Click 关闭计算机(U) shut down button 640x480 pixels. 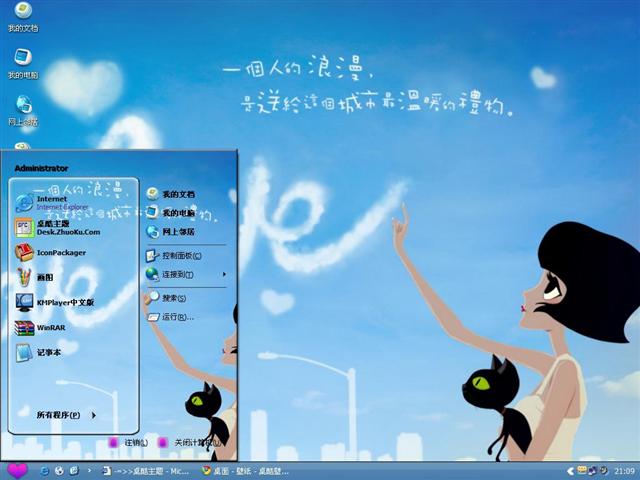coord(191,442)
